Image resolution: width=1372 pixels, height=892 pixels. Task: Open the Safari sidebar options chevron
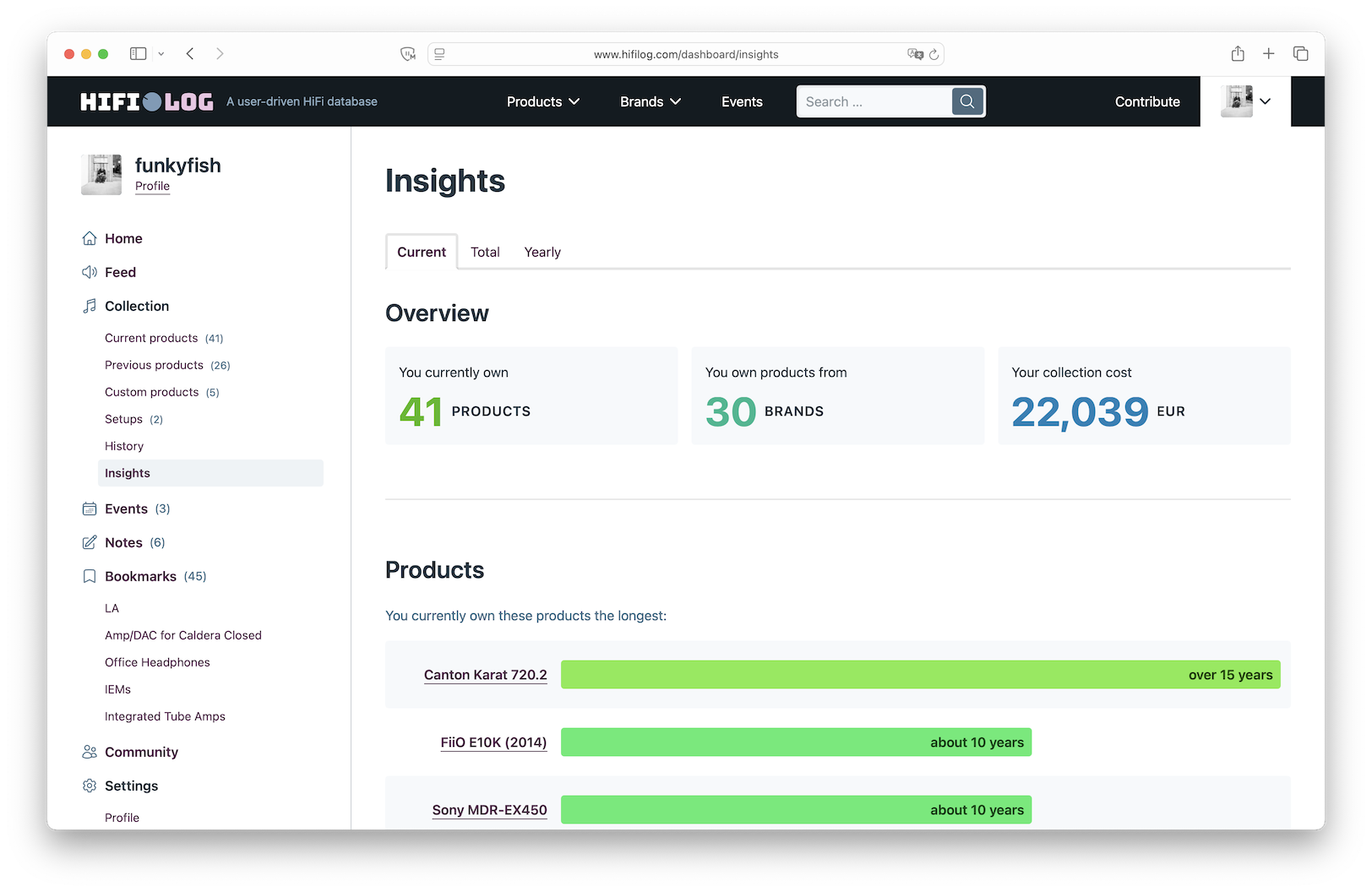[x=161, y=53]
